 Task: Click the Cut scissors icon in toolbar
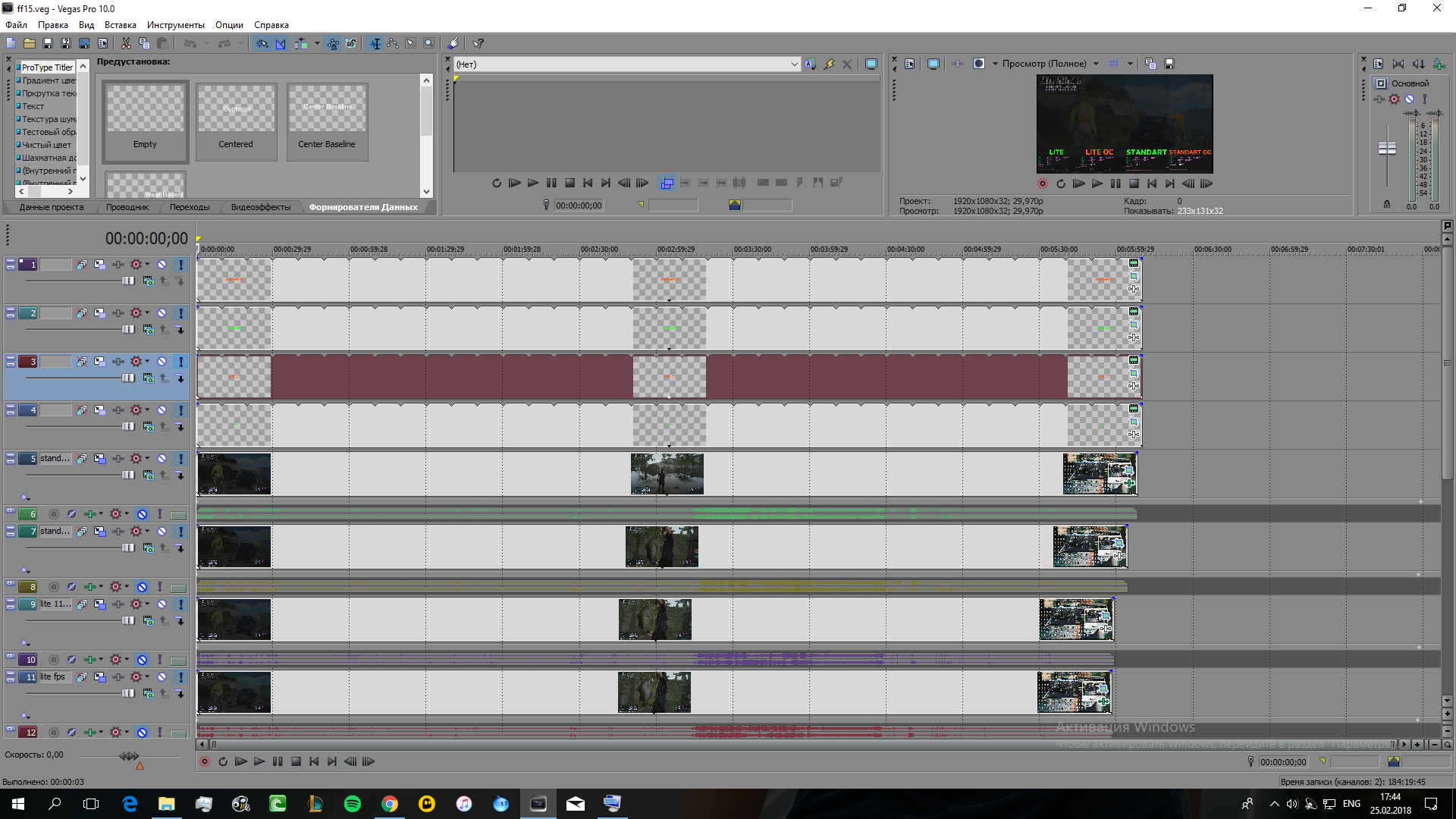point(126,43)
